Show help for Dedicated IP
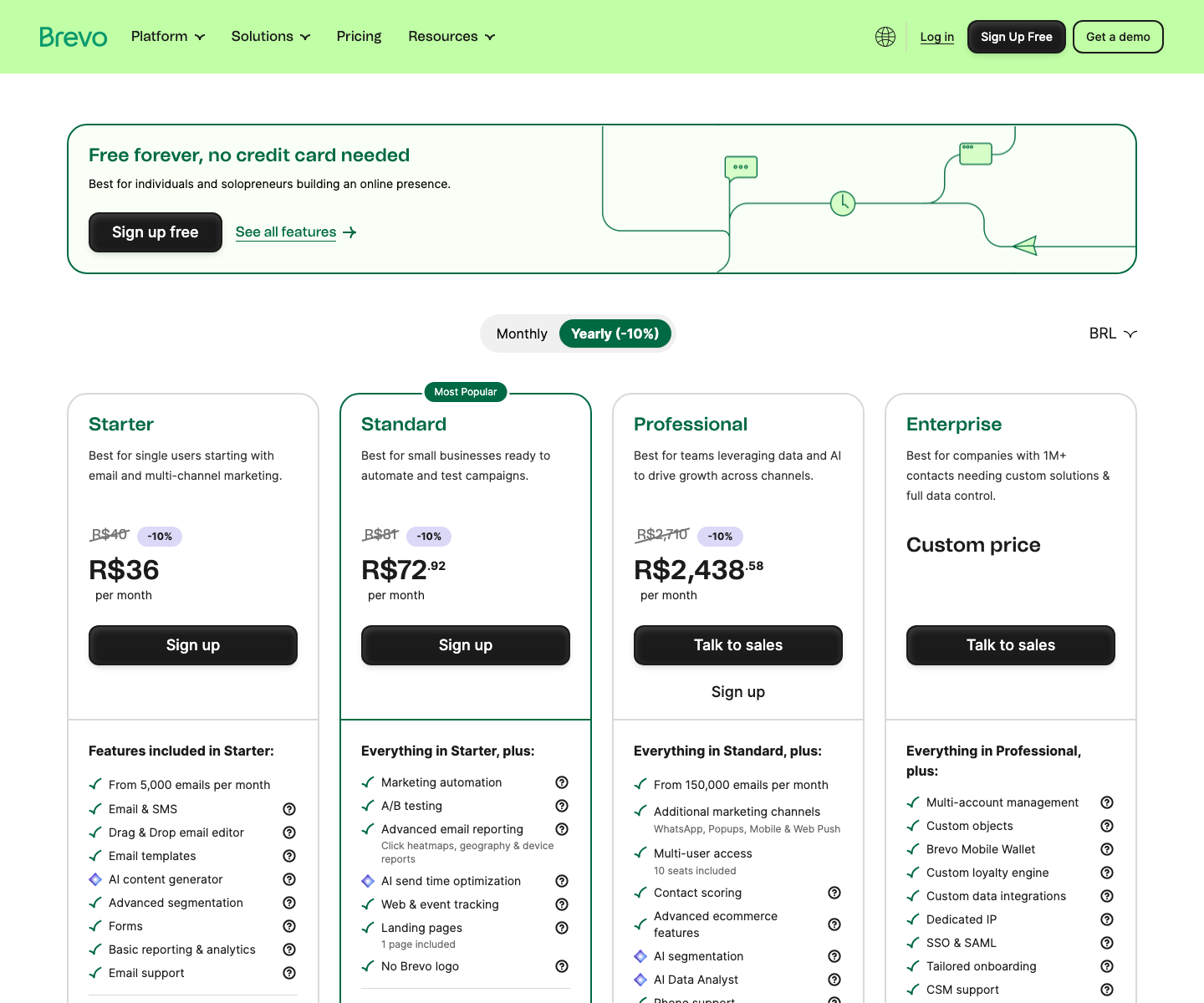This screenshot has width=1204, height=1003. [1107, 919]
